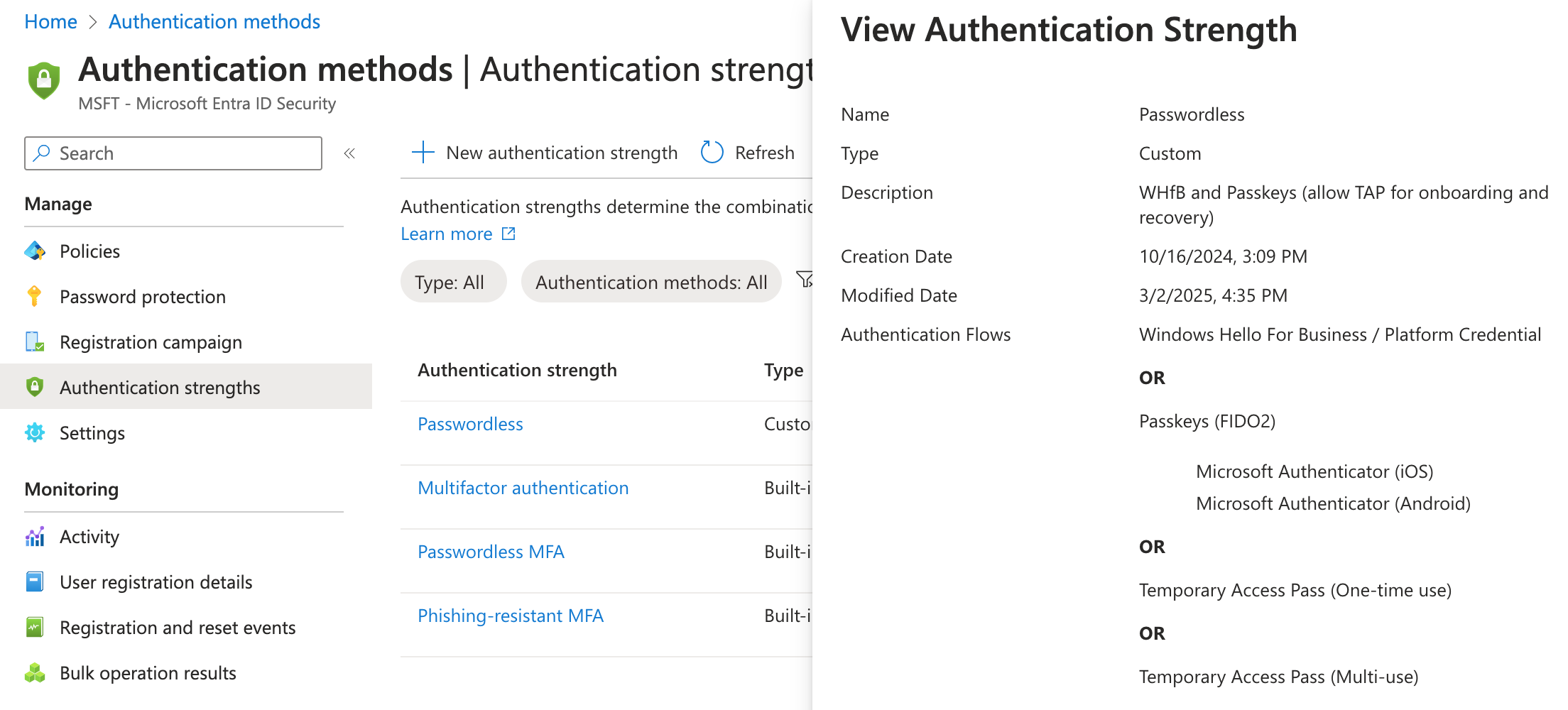Click the Authentication methods shield logo

point(43,80)
